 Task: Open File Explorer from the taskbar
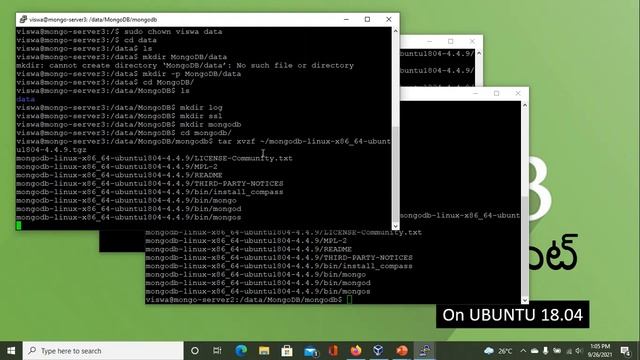(x=264, y=351)
